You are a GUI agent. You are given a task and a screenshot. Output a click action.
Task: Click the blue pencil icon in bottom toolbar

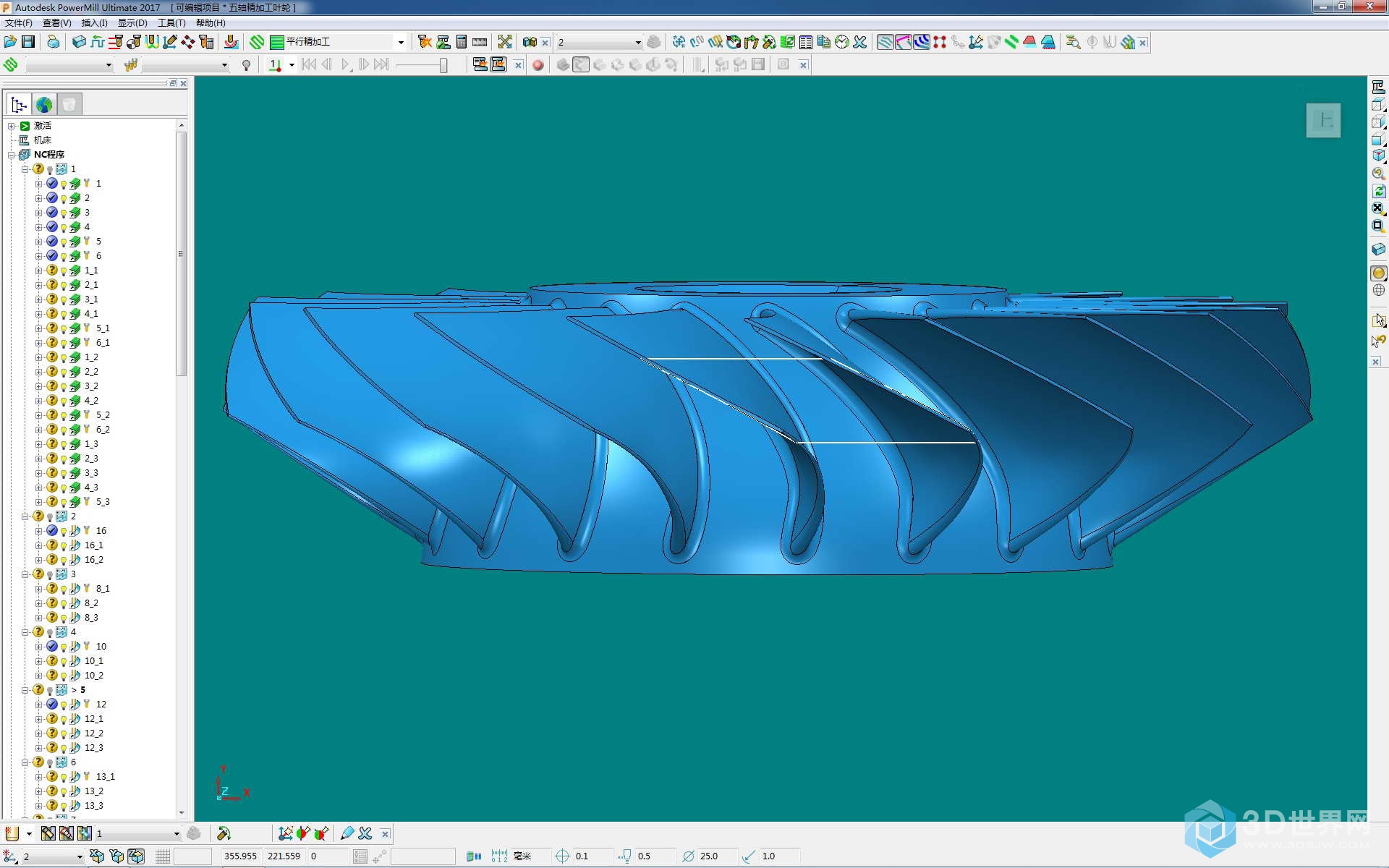(347, 833)
